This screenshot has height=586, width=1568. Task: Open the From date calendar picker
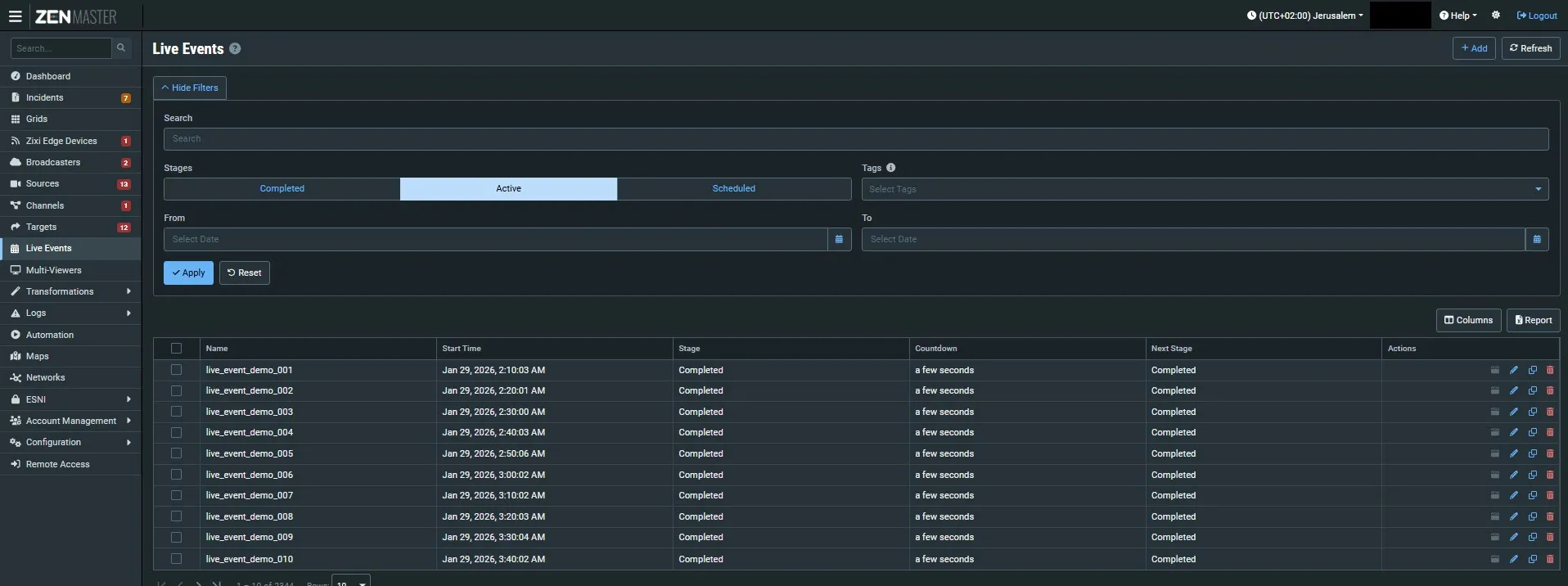pyautogui.click(x=839, y=239)
